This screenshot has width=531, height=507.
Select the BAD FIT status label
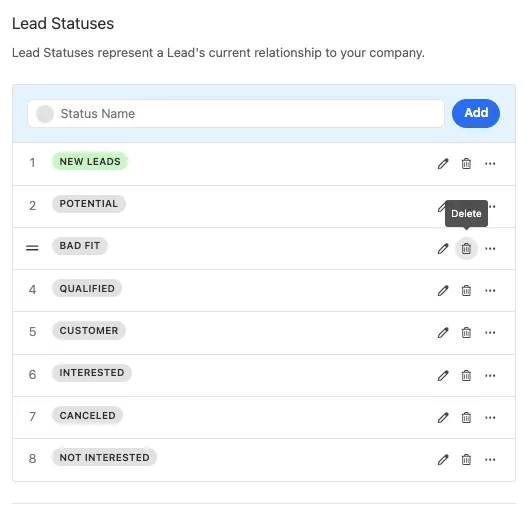tap(80, 246)
